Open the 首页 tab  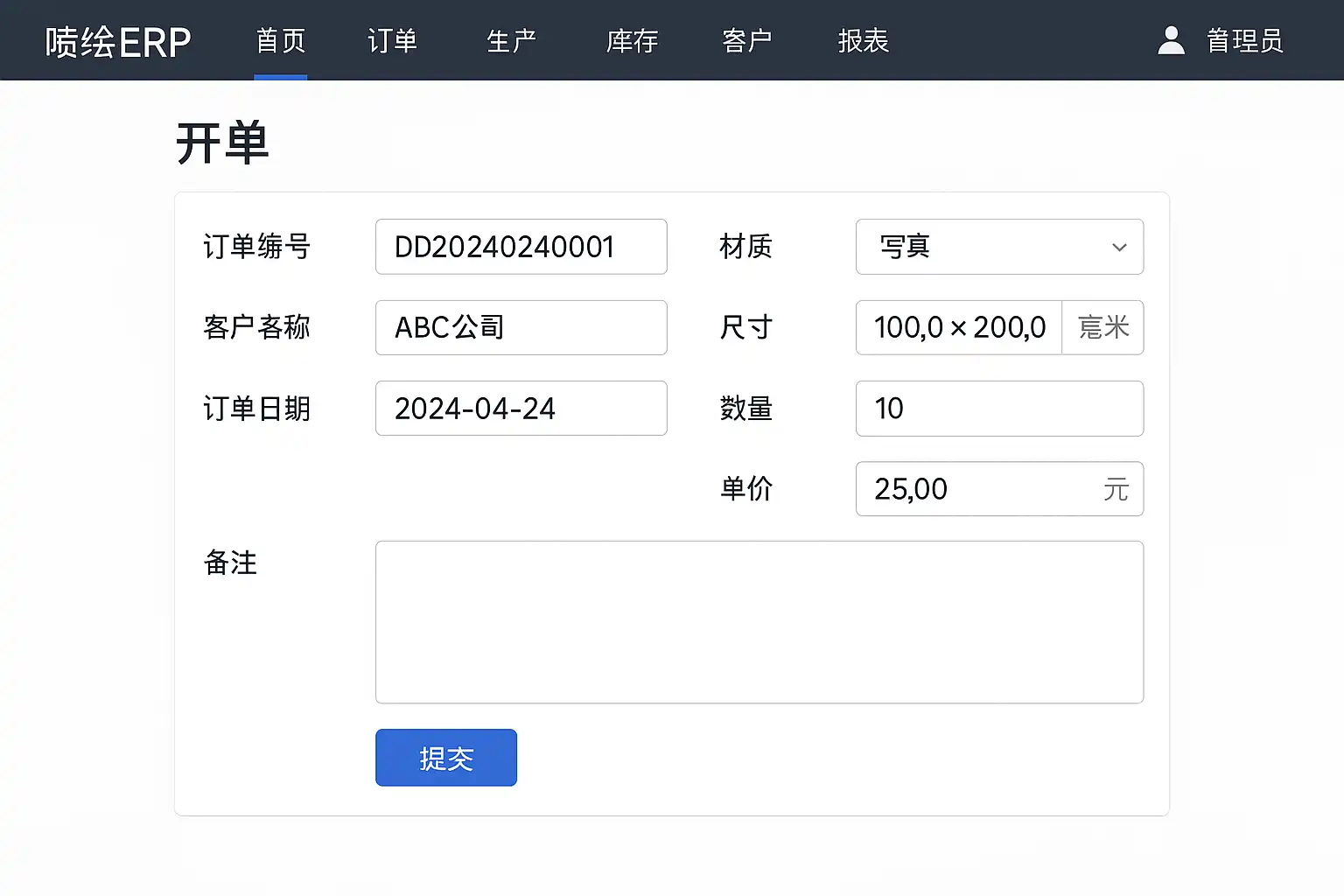click(281, 41)
